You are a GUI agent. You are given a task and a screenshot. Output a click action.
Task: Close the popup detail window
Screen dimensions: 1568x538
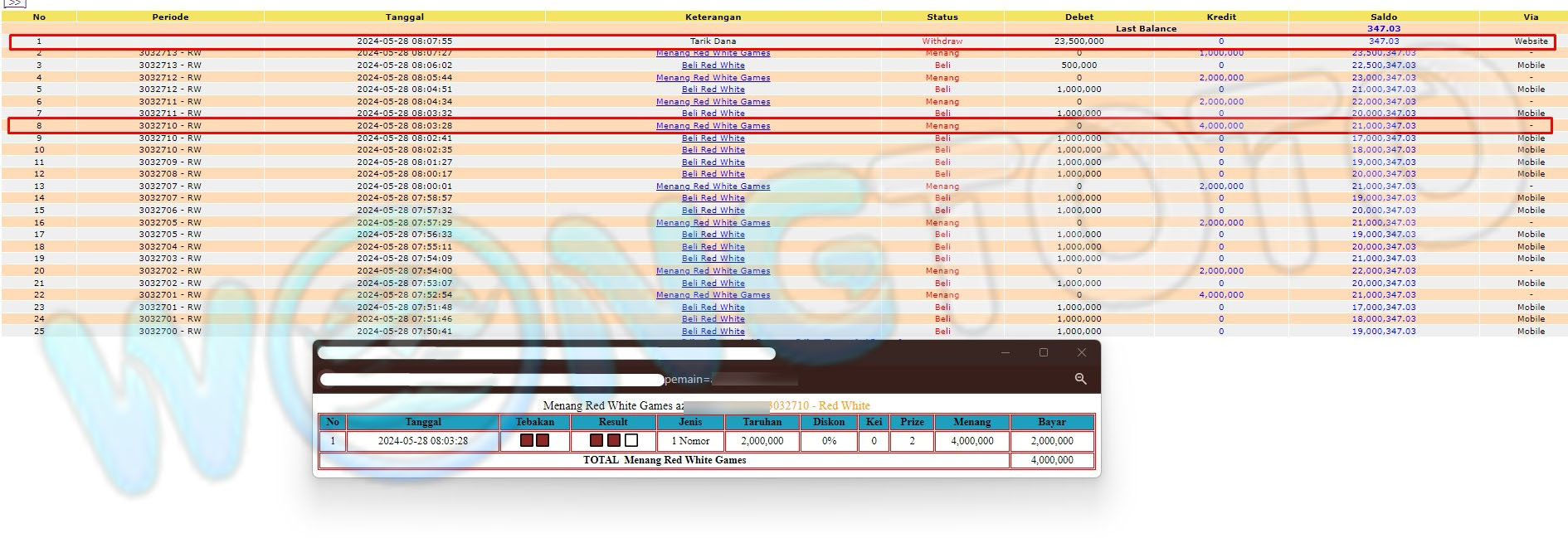tap(1081, 352)
